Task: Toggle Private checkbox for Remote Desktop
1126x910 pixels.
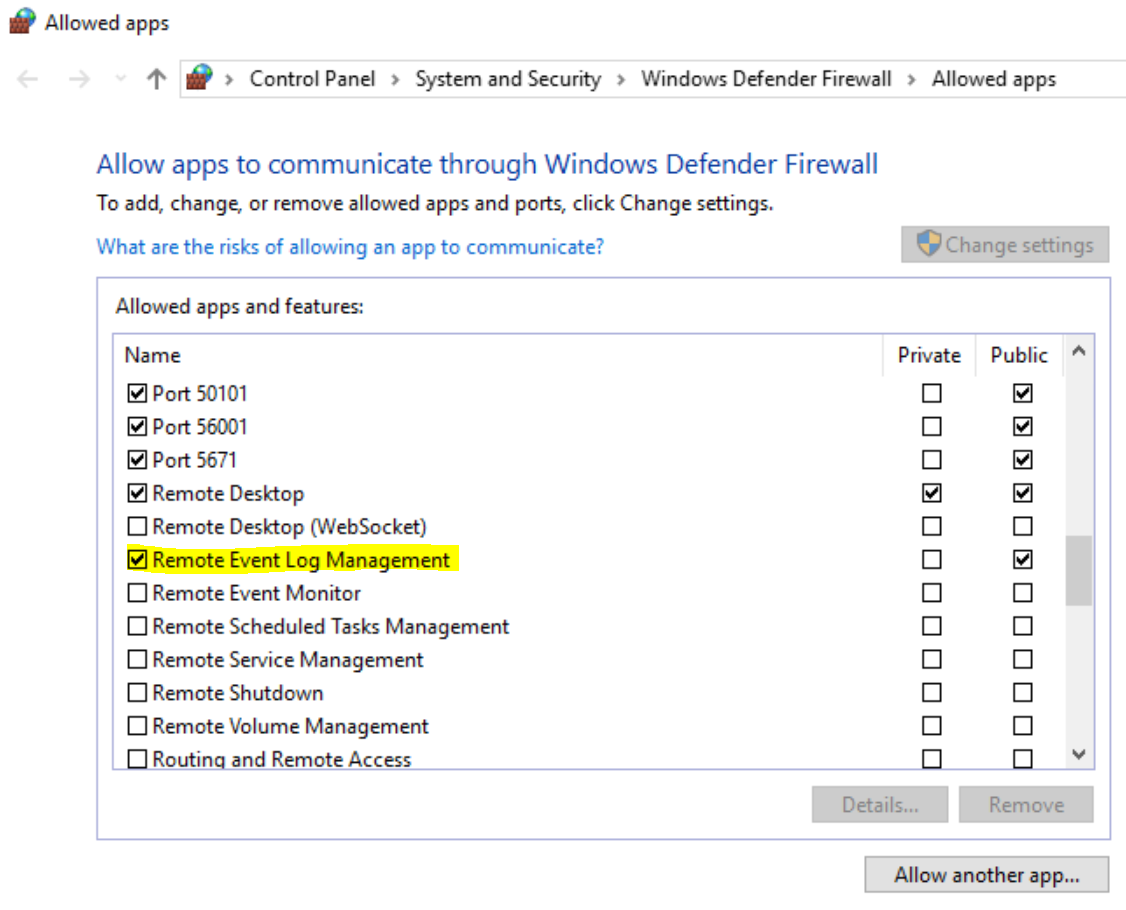Action: tap(932, 493)
